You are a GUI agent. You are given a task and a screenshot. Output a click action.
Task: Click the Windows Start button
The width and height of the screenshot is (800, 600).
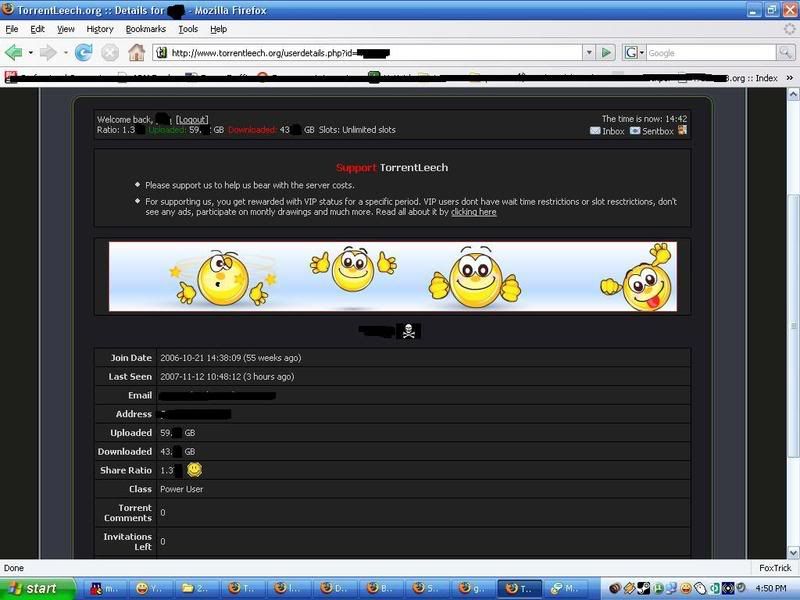38,588
